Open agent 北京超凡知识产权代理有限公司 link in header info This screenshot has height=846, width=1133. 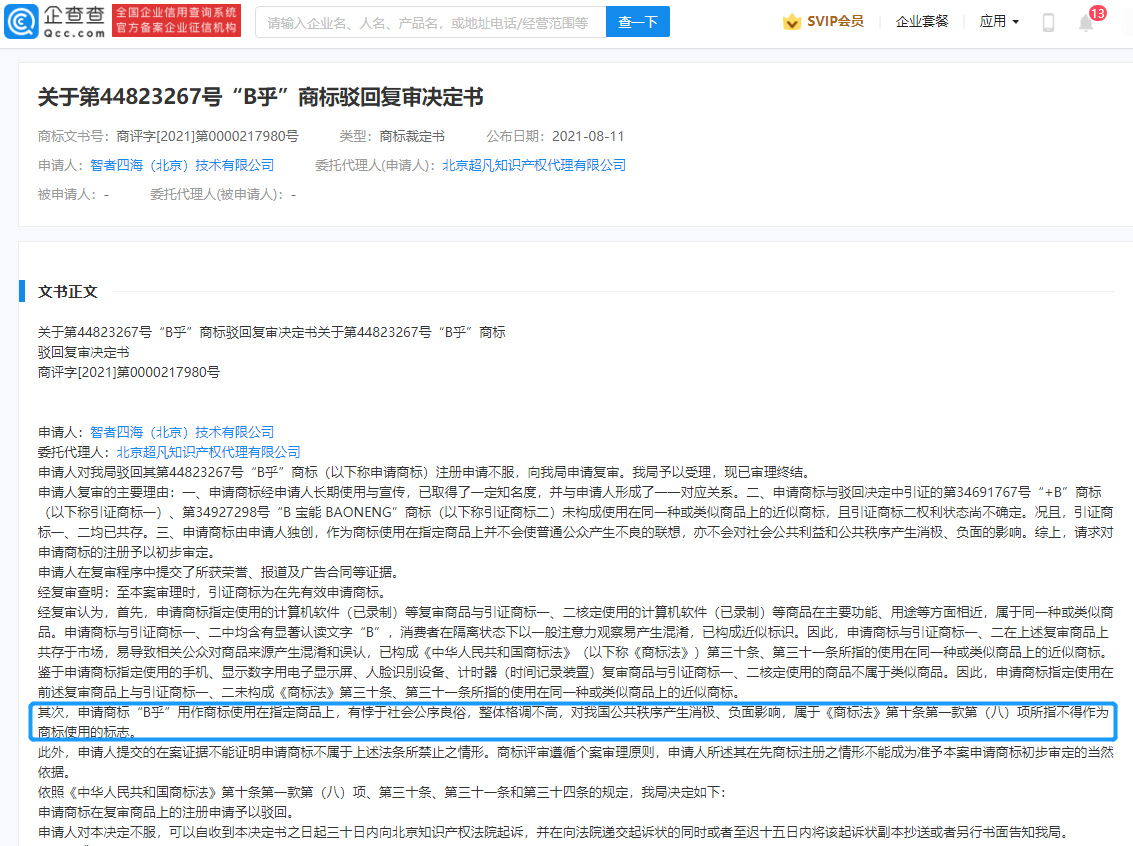click(x=534, y=165)
